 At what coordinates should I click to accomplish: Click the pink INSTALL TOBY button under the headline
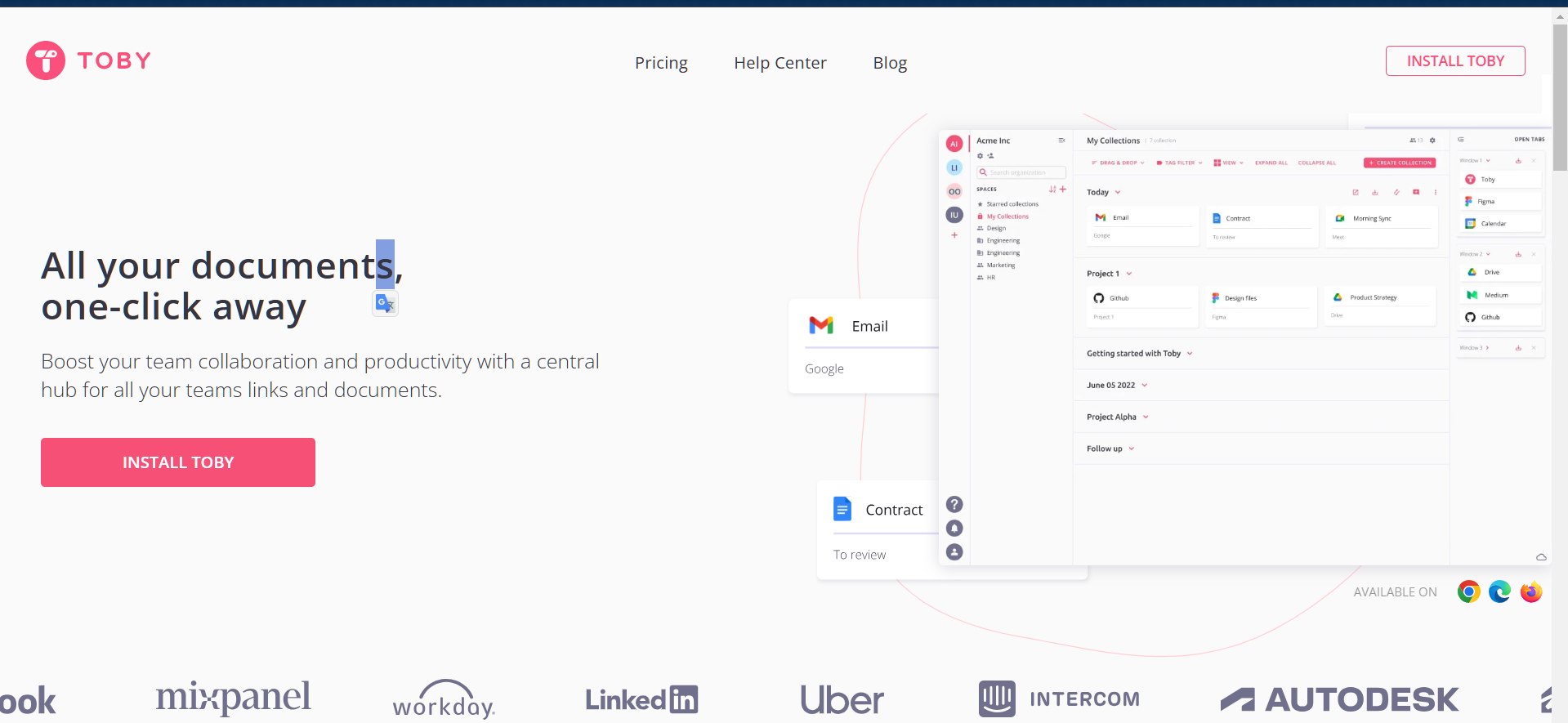click(178, 462)
